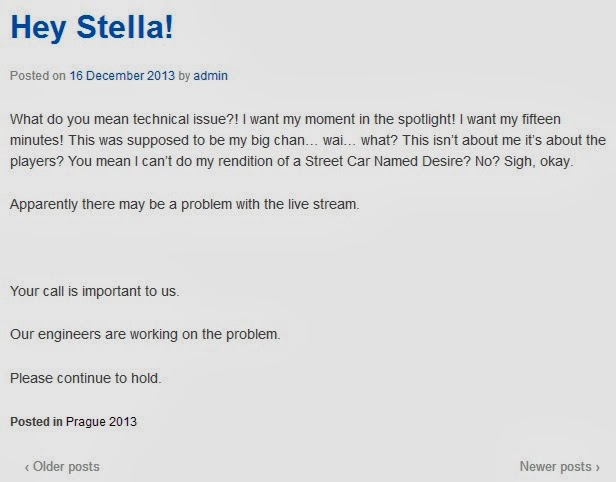The height and width of the screenshot is (482, 616).
Task: Click the 16 December 2013 date link
Action: (122, 75)
